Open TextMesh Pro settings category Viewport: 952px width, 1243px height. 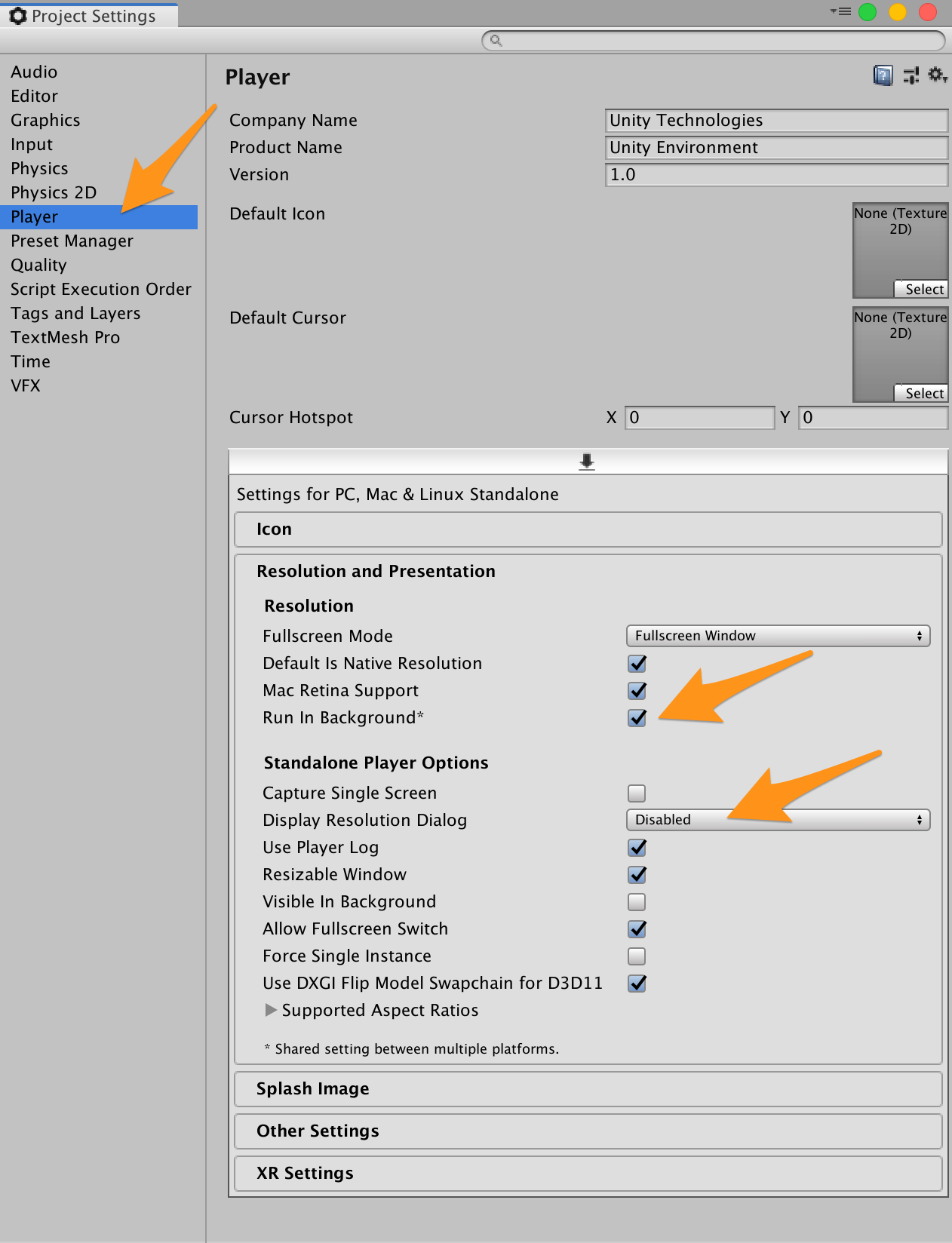(x=99, y=338)
